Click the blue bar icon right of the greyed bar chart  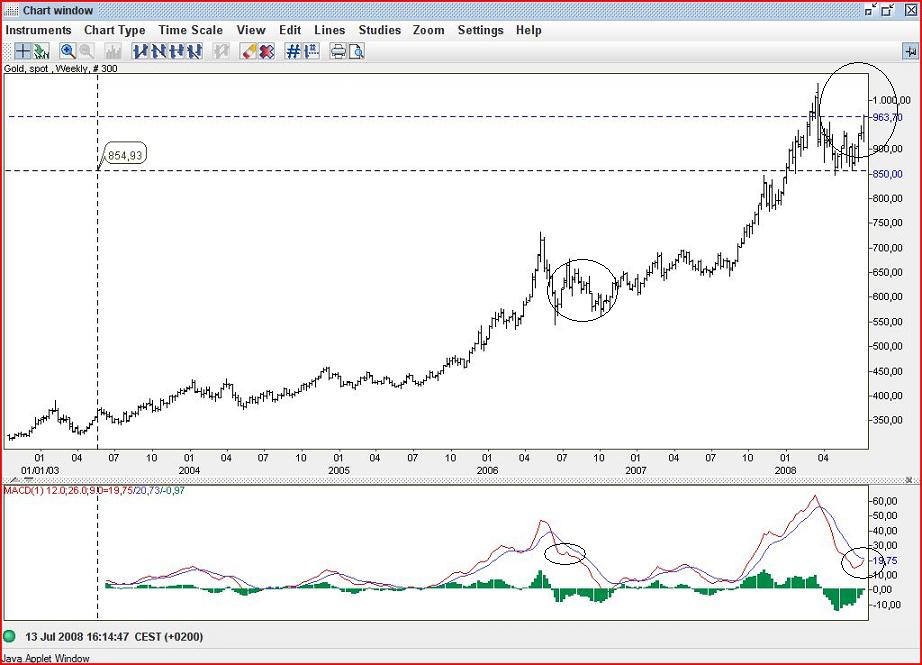[x=141, y=52]
